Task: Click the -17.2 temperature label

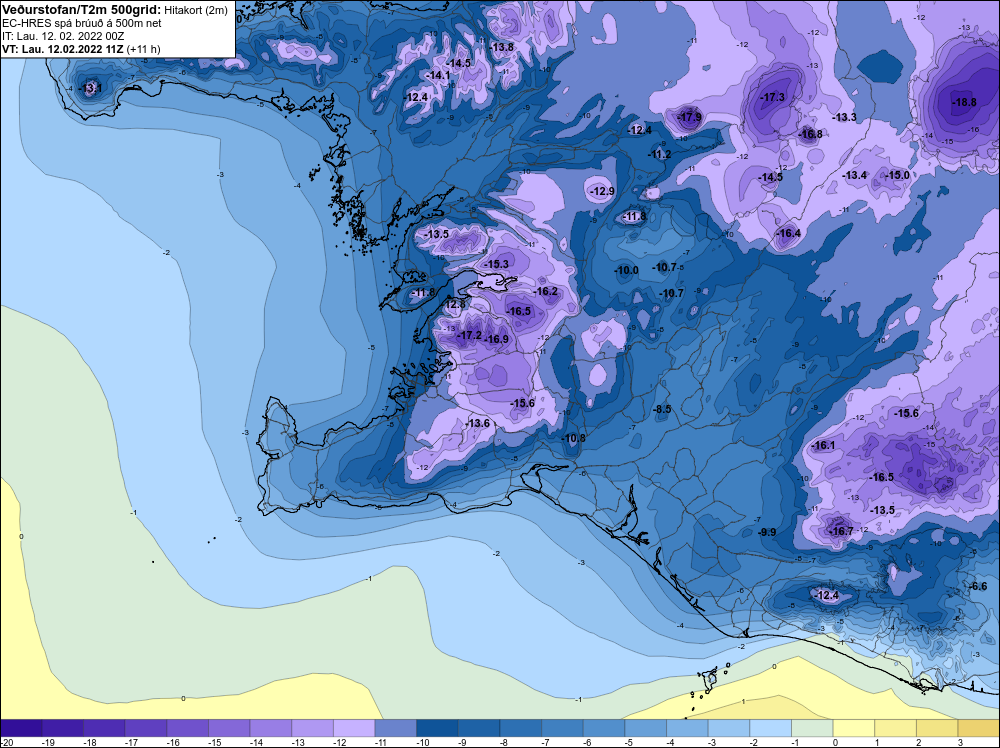Action: 470,335
